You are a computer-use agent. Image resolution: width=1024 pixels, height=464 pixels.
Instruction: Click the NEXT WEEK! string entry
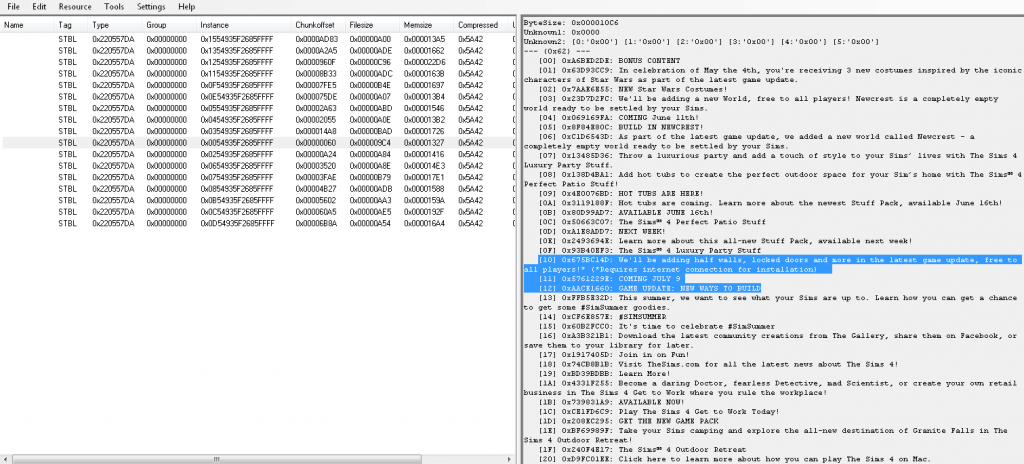point(603,232)
